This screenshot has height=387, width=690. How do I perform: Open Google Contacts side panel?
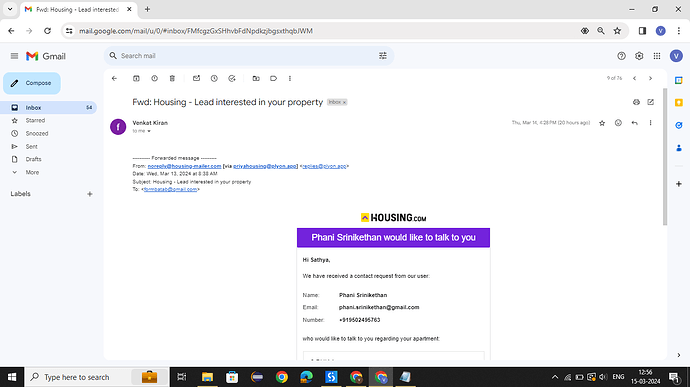click(x=679, y=148)
